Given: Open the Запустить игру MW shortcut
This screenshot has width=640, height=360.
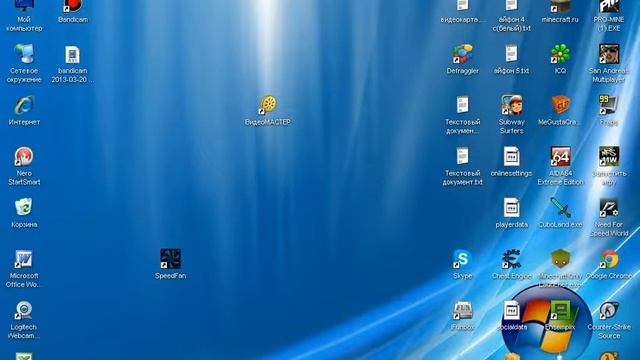Looking at the screenshot, I should click(609, 156).
